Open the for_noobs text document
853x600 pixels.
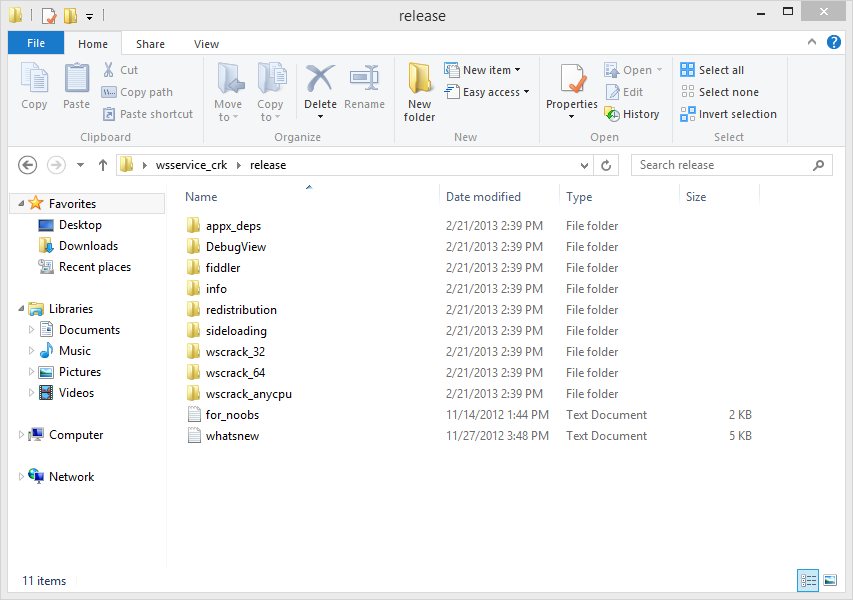tap(232, 414)
